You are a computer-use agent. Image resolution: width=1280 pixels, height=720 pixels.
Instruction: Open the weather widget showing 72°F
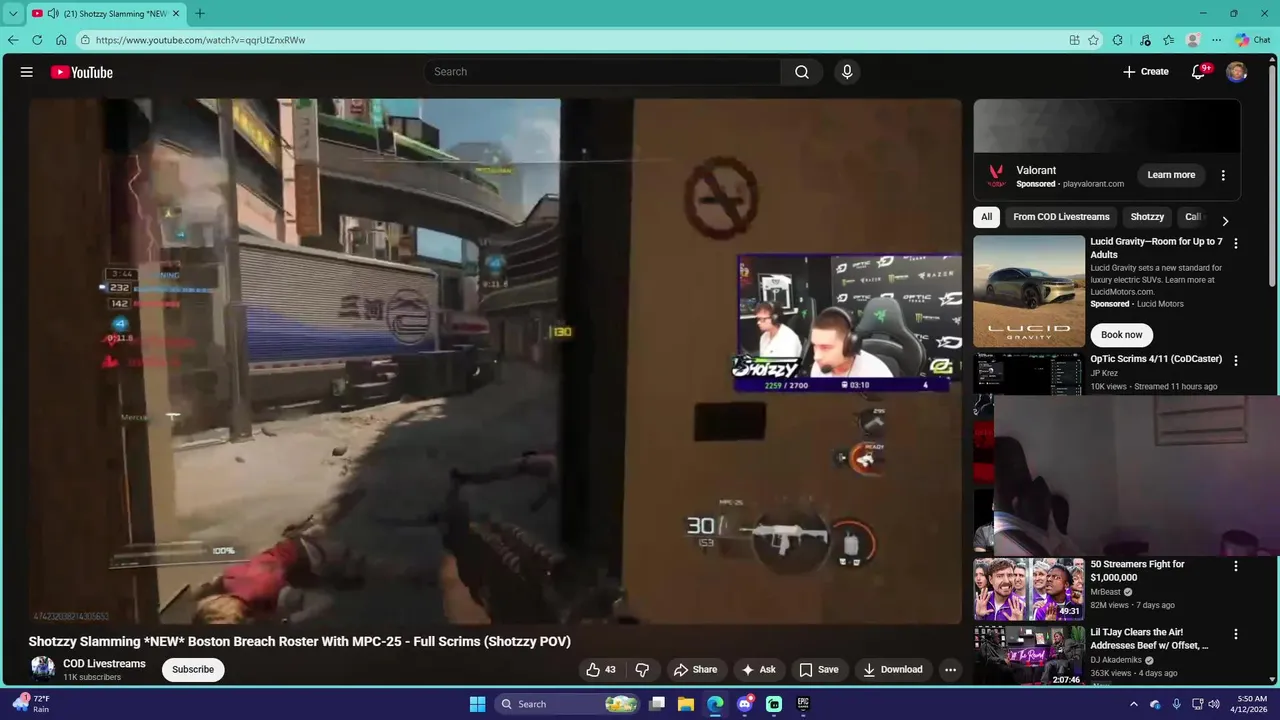pos(30,704)
